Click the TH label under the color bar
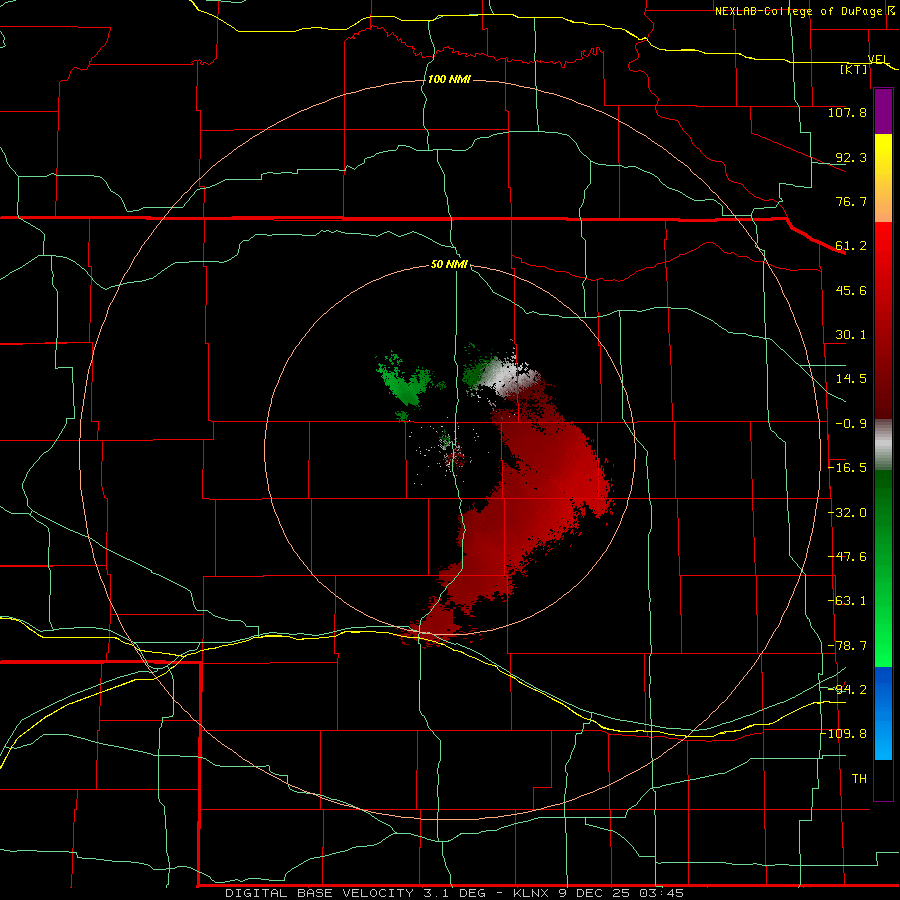 coord(859,779)
